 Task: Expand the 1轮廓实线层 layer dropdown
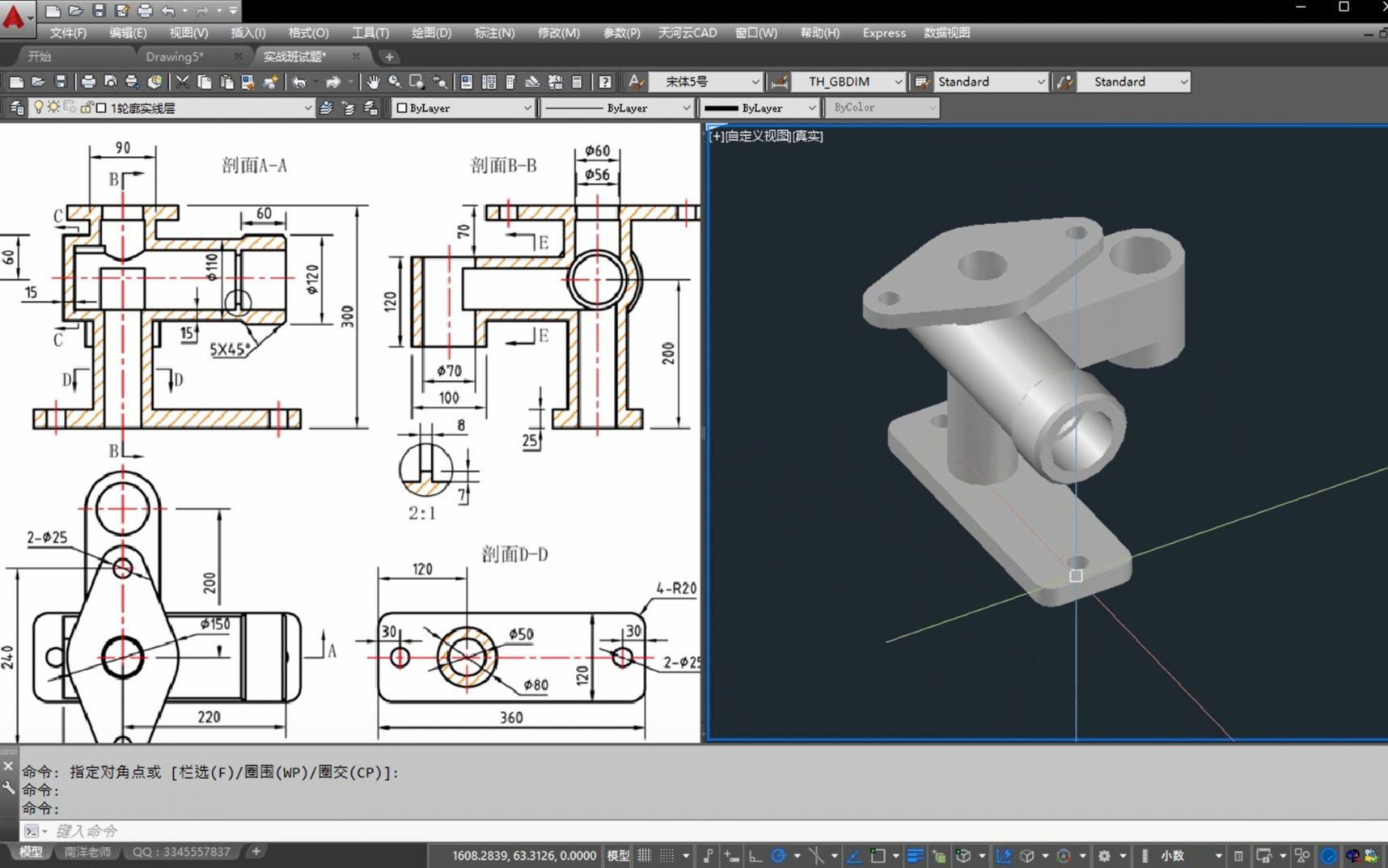[x=307, y=108]
